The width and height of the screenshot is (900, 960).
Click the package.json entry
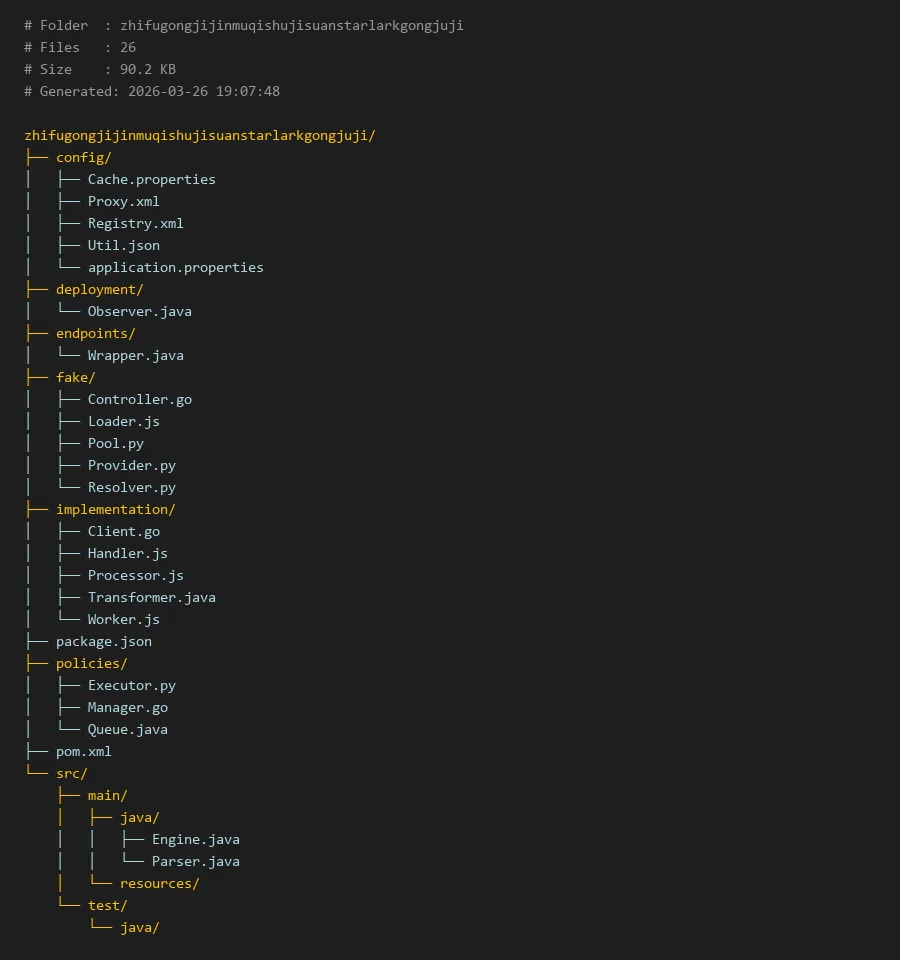tap(103, 641)
